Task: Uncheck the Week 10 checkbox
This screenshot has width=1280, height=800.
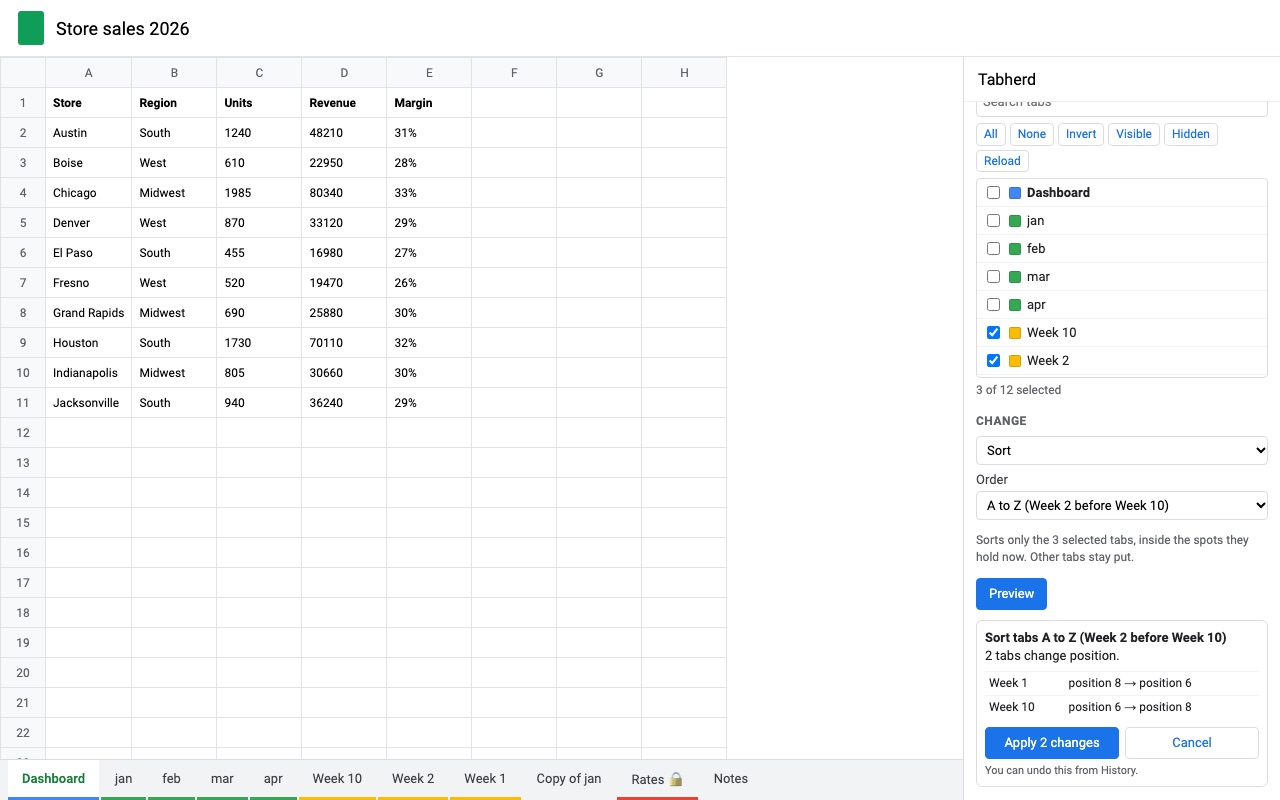Action: tap(993, 333)
